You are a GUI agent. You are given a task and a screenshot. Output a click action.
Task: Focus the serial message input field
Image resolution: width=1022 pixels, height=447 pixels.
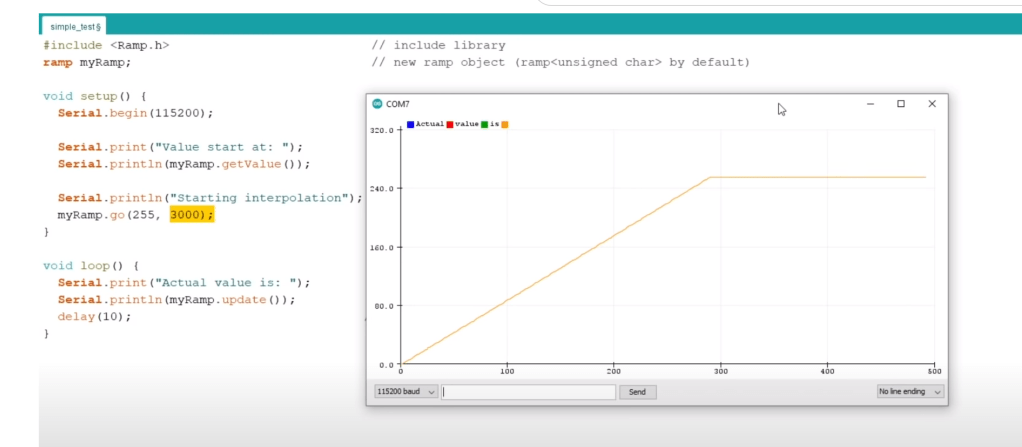click(529, 392)
